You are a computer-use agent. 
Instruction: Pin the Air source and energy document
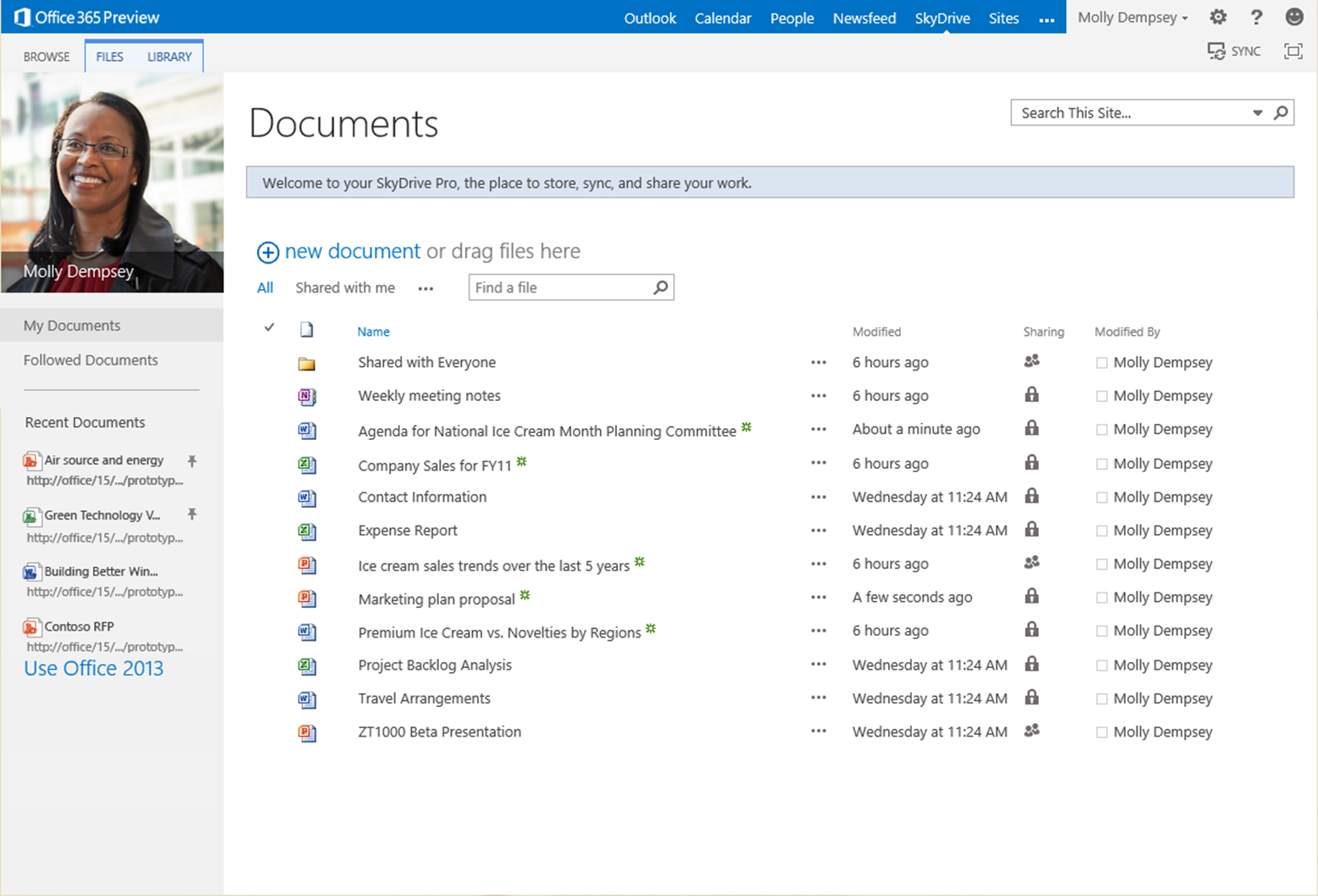click(192, 461)
